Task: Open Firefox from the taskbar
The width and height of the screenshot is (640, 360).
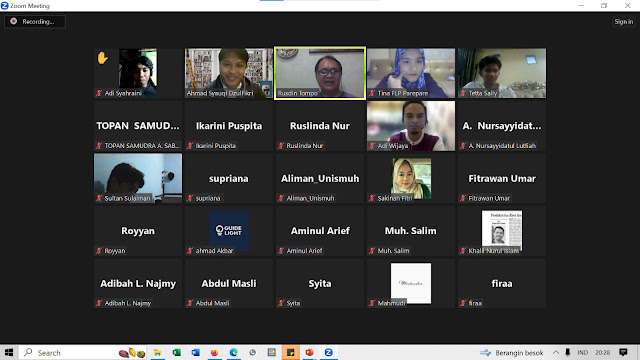Action: (214, 352)
